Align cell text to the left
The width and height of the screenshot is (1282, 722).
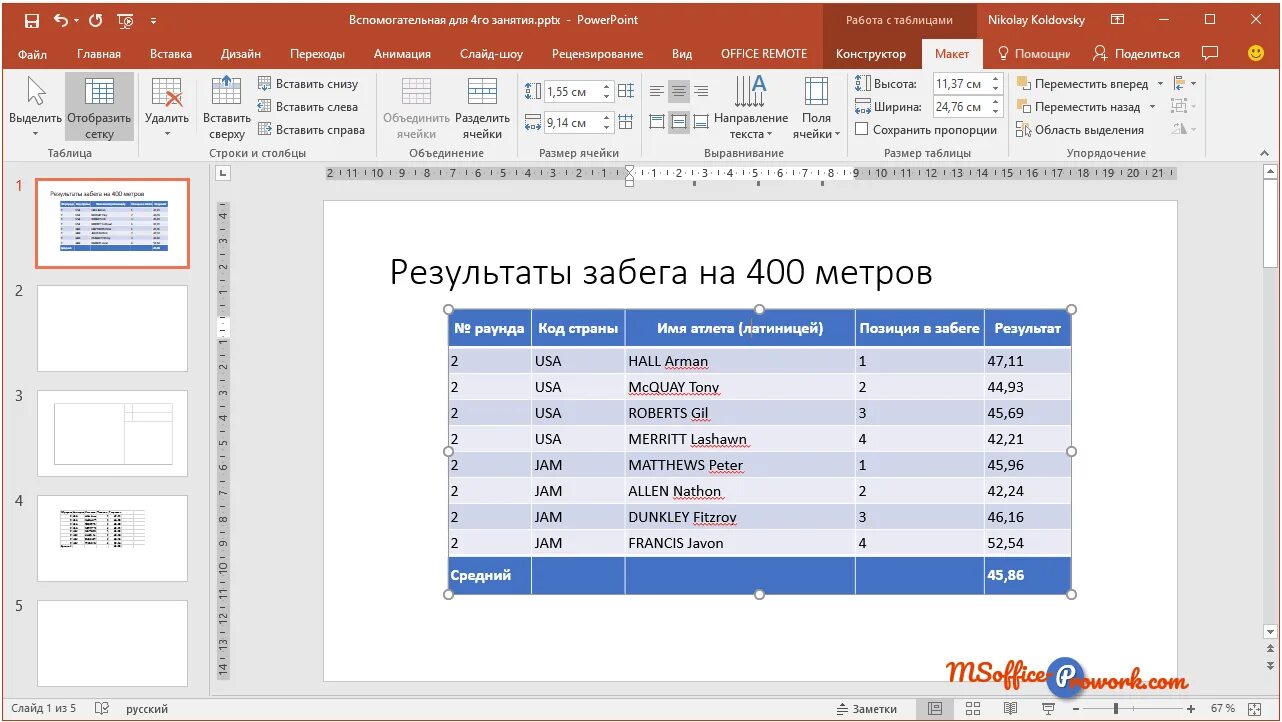[657, 92]
